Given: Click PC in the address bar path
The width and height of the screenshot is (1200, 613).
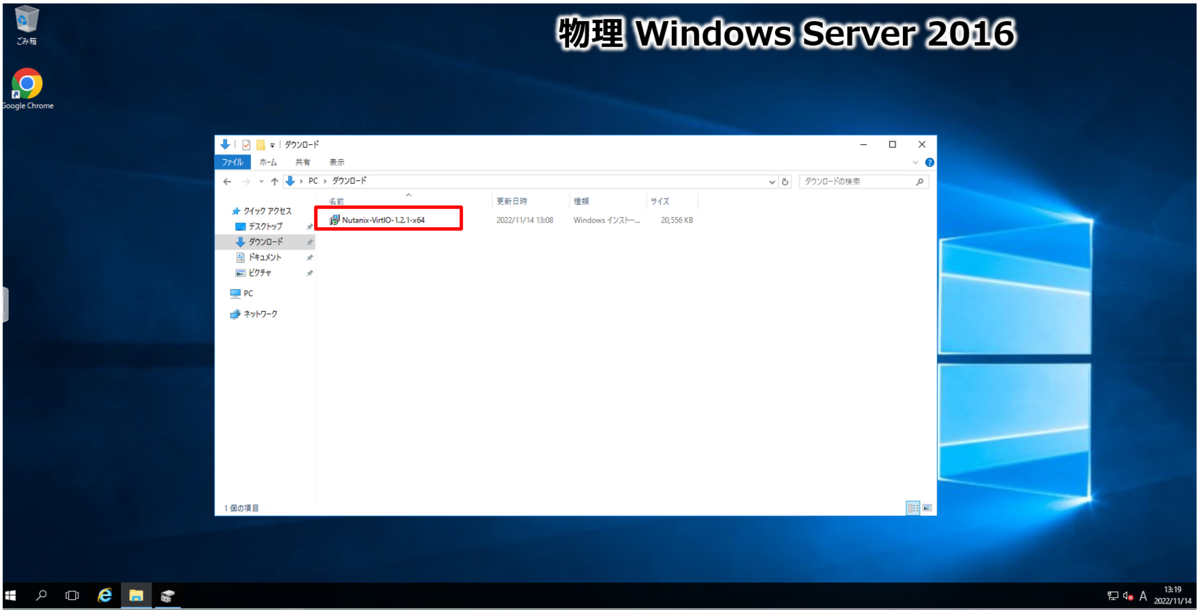Looking at the screenshot, I should (313, 182).
